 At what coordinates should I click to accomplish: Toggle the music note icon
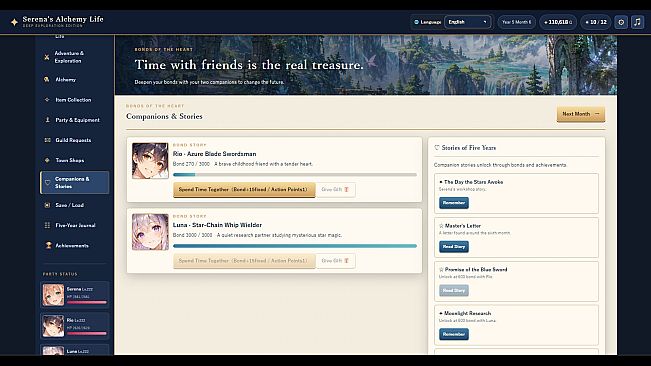click(637, 22)
